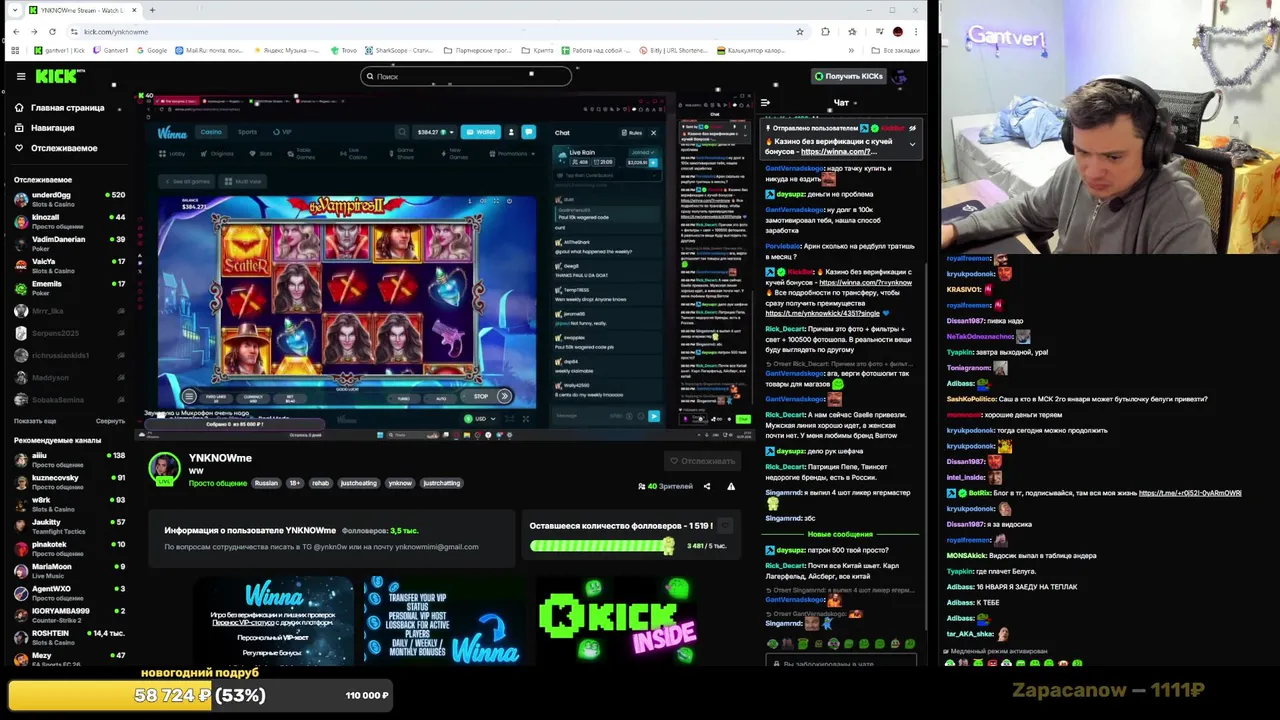
Task: Toggle heart on follower goal panel
Action: (x=726, y=526)
